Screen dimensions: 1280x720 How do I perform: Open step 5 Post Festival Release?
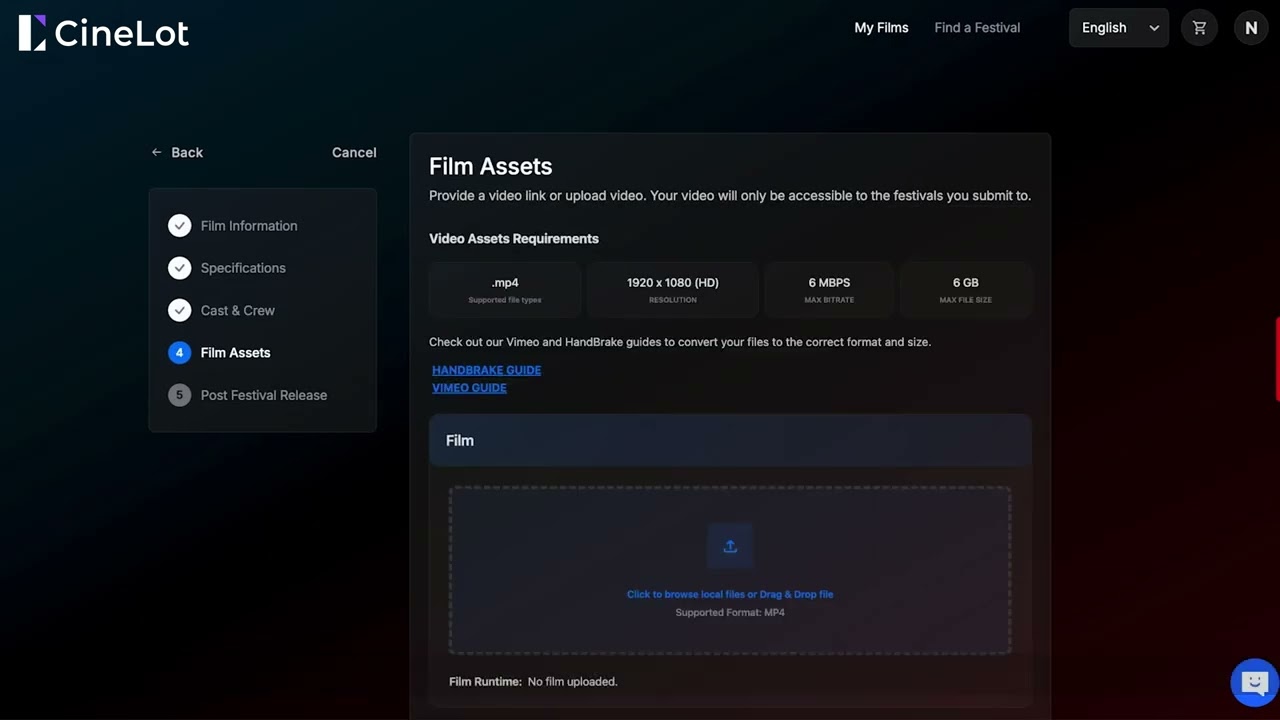click(x=248, y=395)
